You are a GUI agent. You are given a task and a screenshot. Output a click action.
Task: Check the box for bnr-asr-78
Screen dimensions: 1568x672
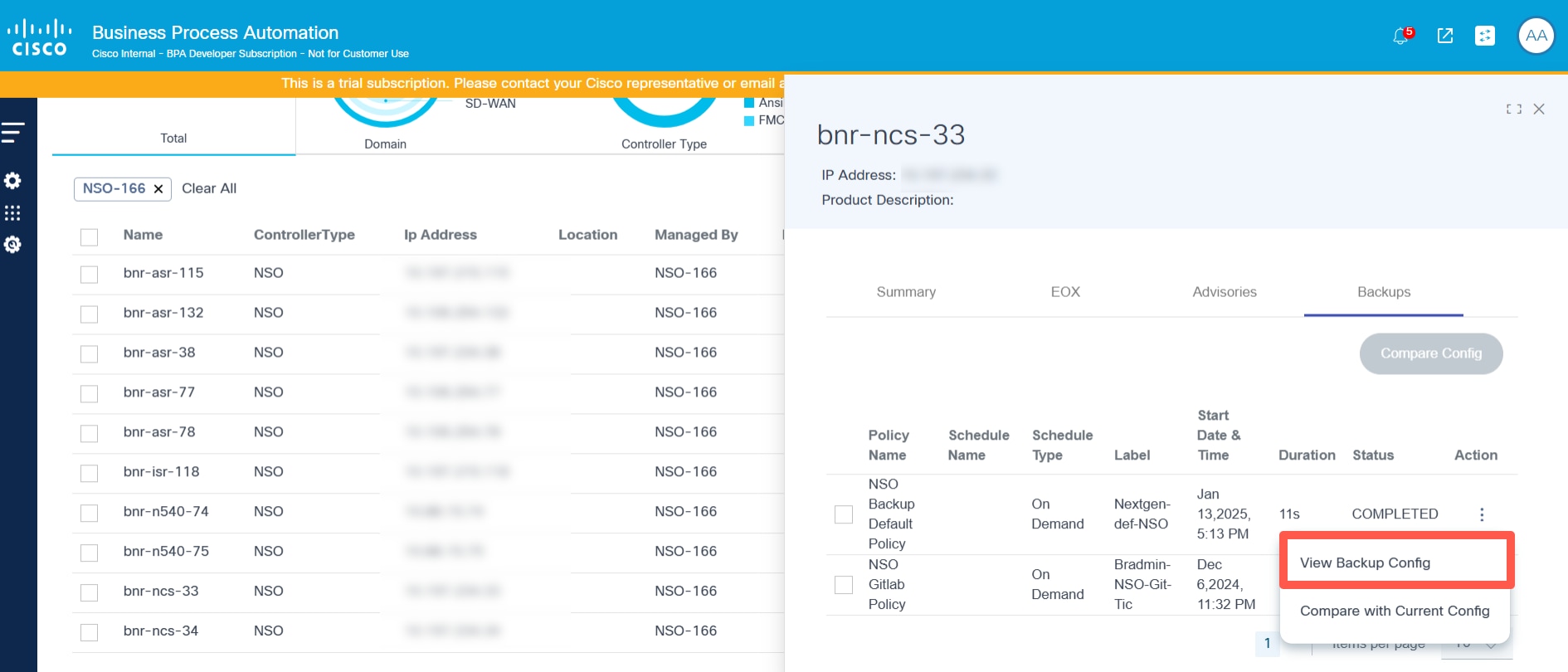point(89,434)
